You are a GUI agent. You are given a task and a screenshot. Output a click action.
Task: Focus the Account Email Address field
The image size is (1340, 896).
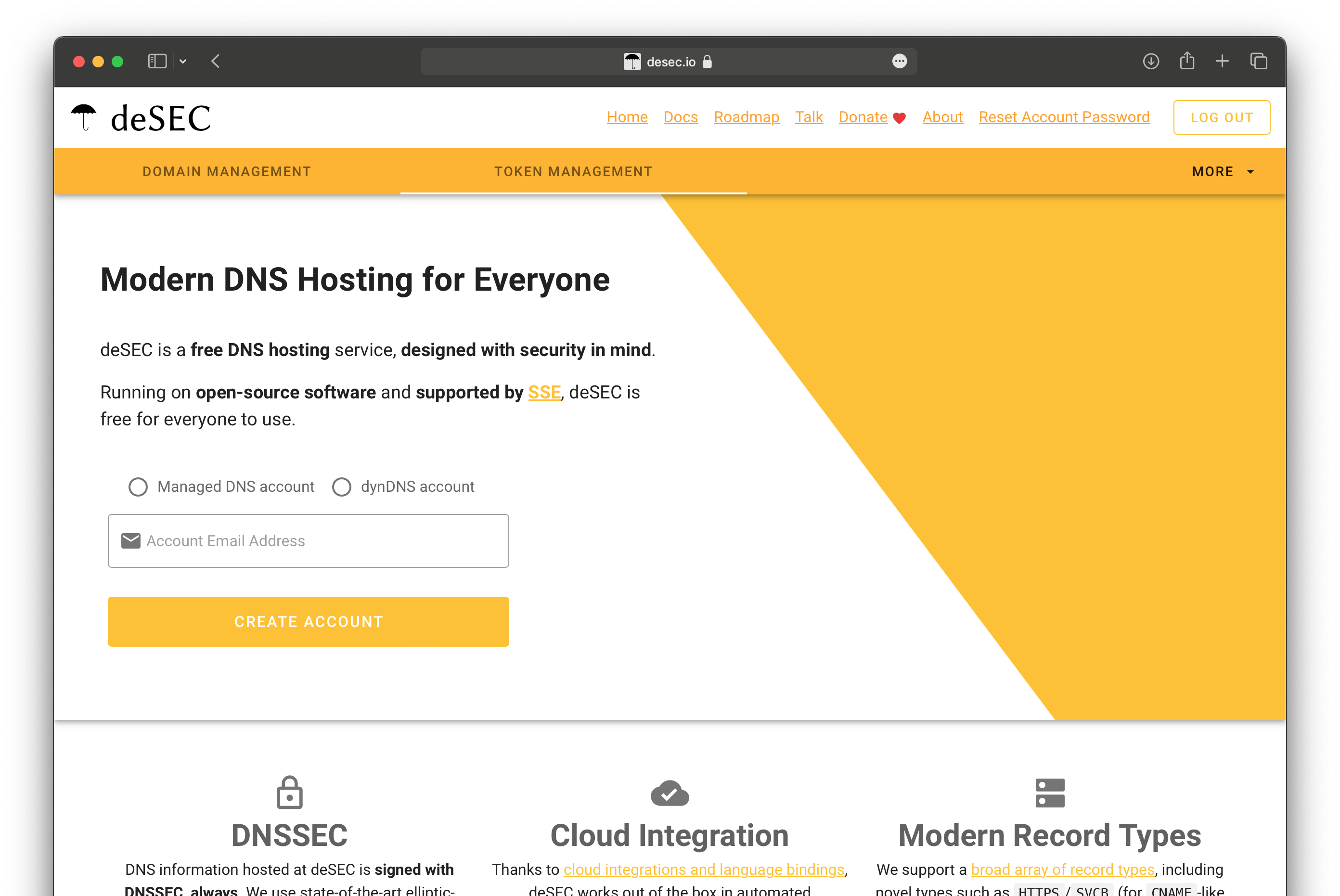pos(309,540)
